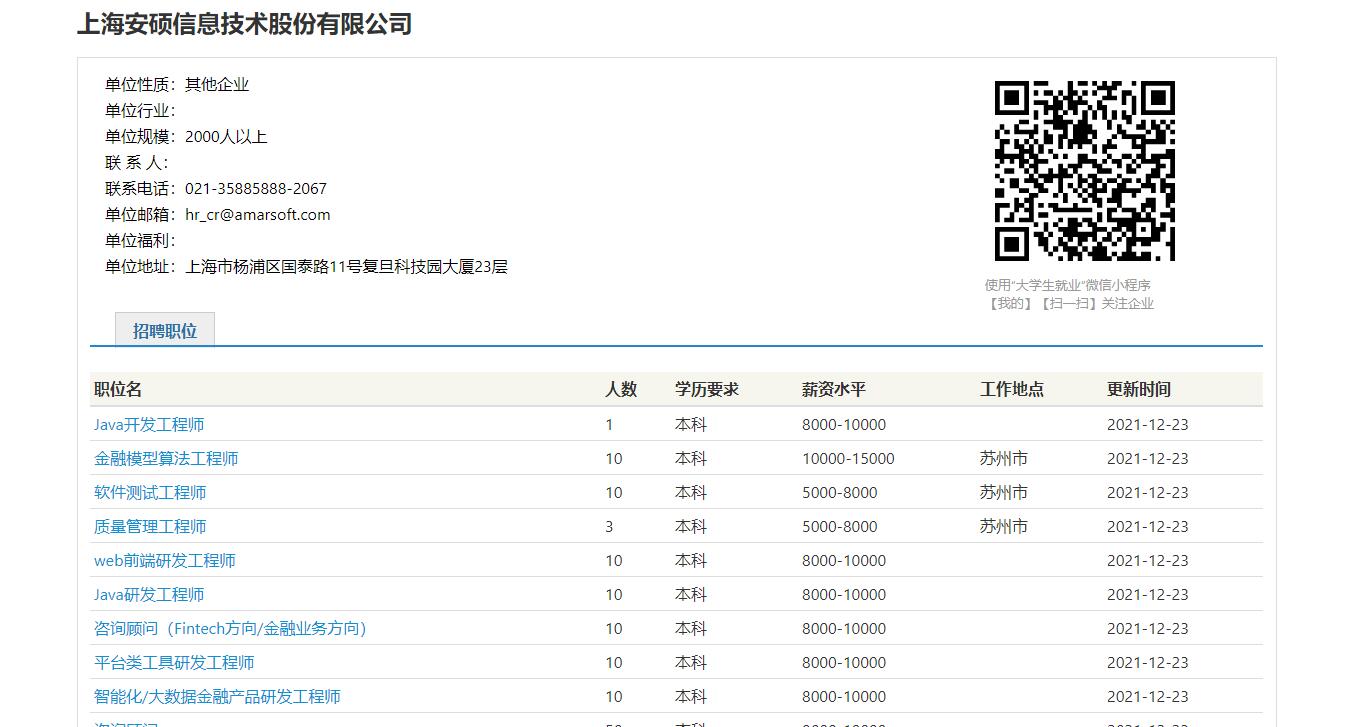
Task: View the 质量管理工程师 job details
Action: pyautogui.click(x=150, y=526)
